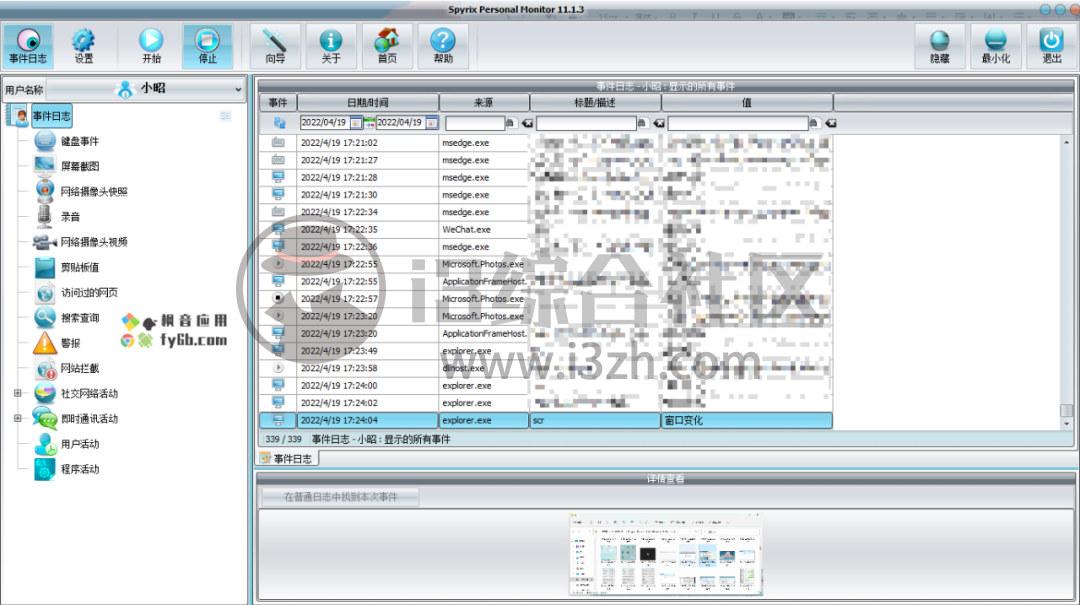Open 网络摄像头快照 in the sidebar
The image size is (1080, 605).
point(94,192)
